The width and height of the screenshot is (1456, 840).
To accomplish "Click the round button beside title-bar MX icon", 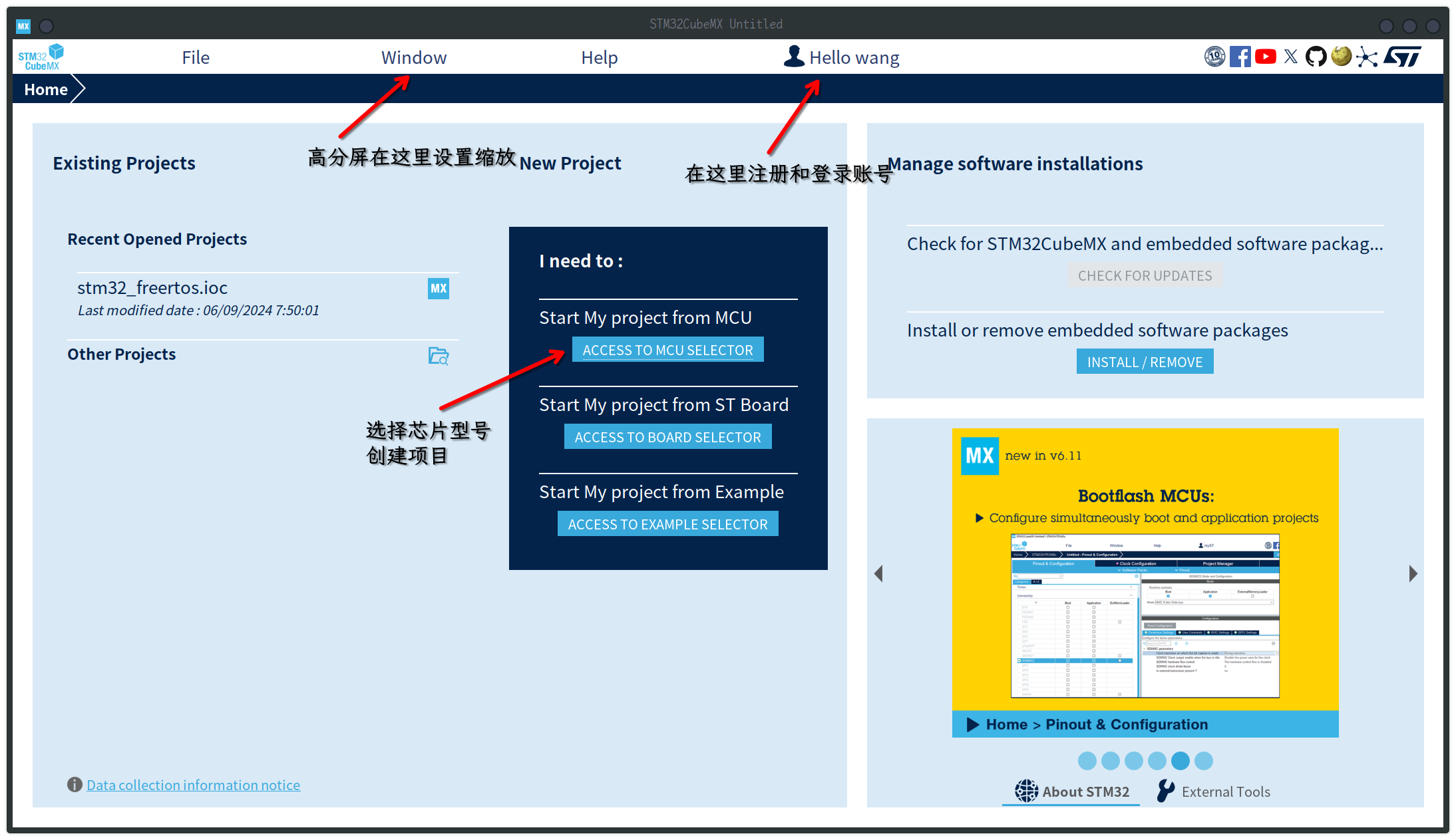I will click(x=46, y=26).
